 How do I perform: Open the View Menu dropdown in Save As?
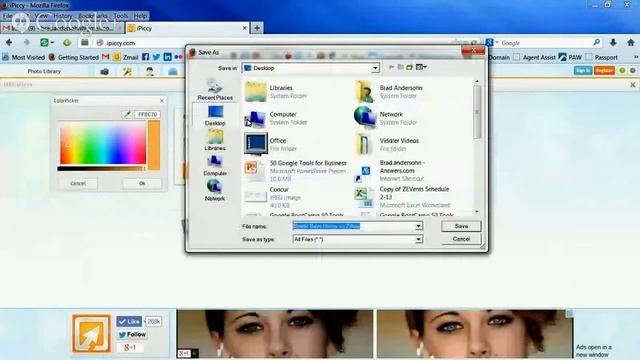coord(421,67)
